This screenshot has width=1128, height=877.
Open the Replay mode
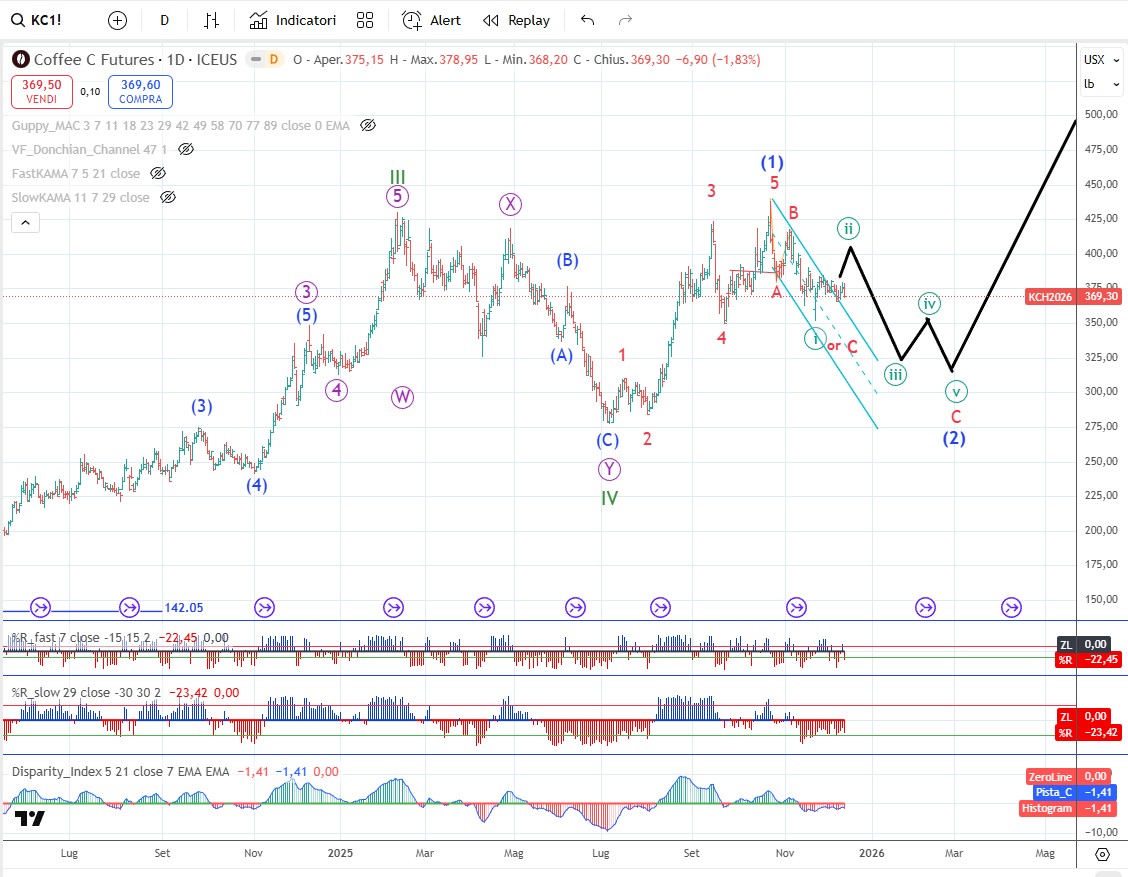(516, 20)
